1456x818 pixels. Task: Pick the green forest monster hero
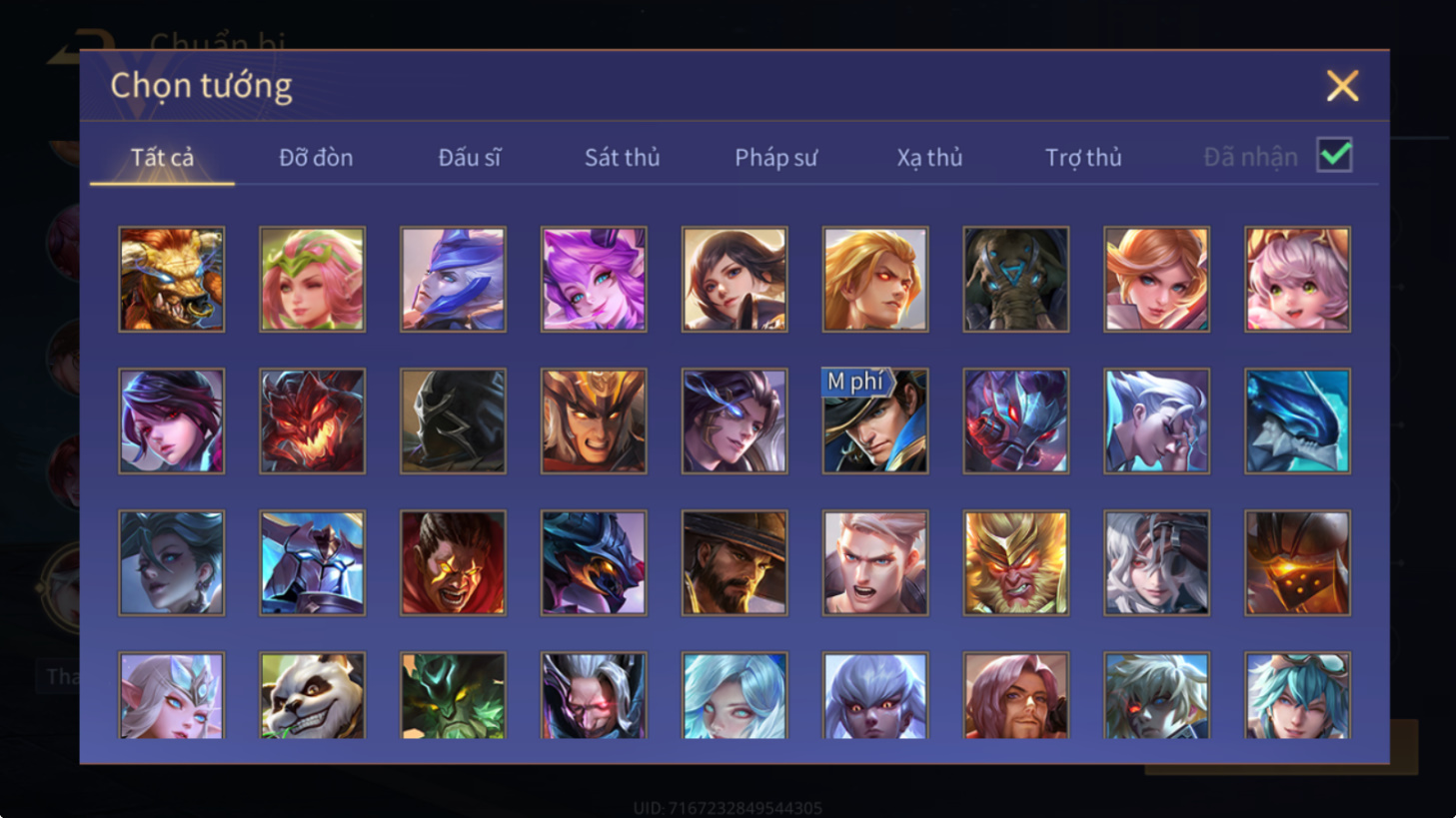[453, 695]
